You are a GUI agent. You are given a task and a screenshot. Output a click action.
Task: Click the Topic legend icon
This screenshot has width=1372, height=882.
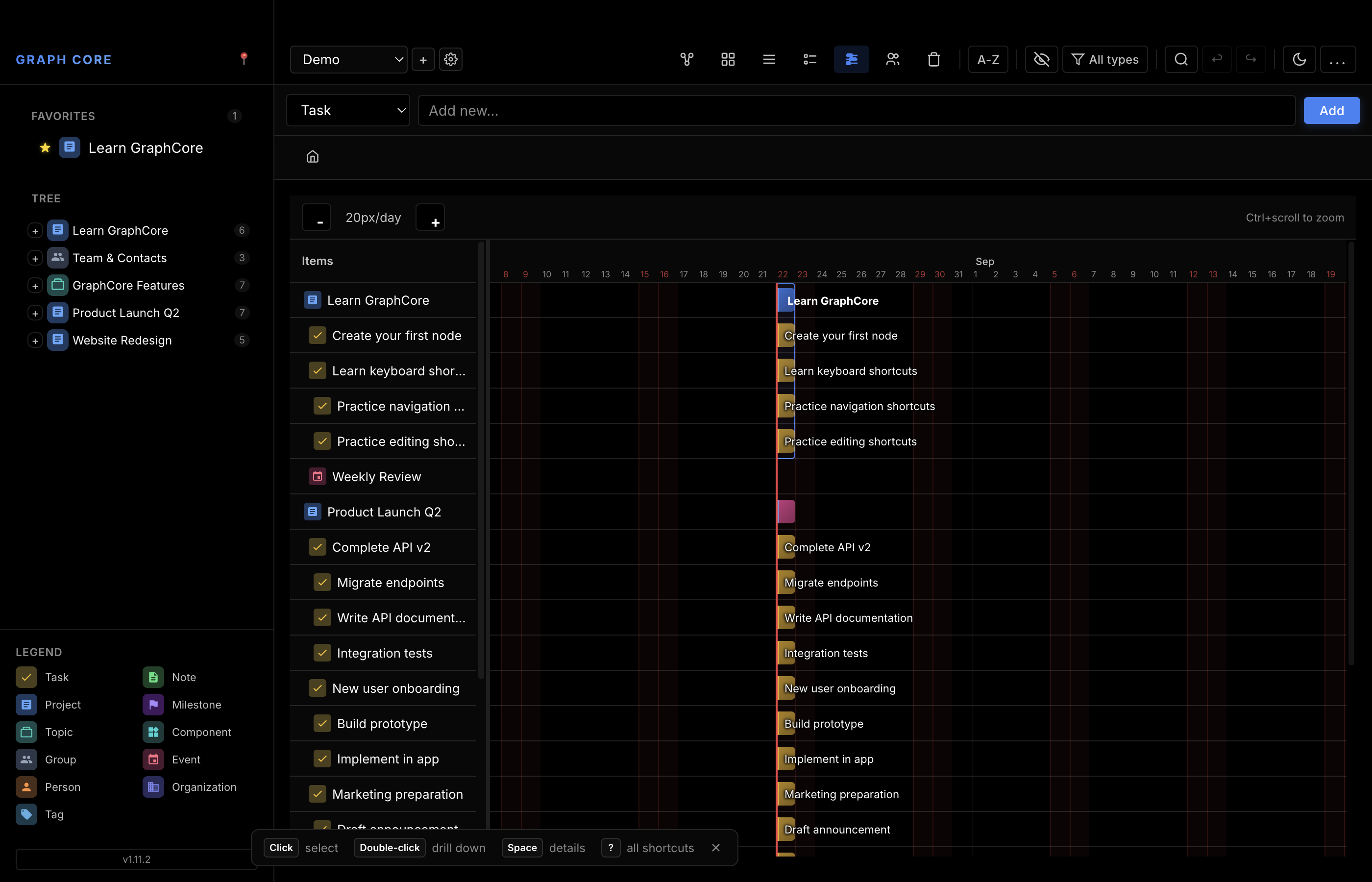click(26, 732)
